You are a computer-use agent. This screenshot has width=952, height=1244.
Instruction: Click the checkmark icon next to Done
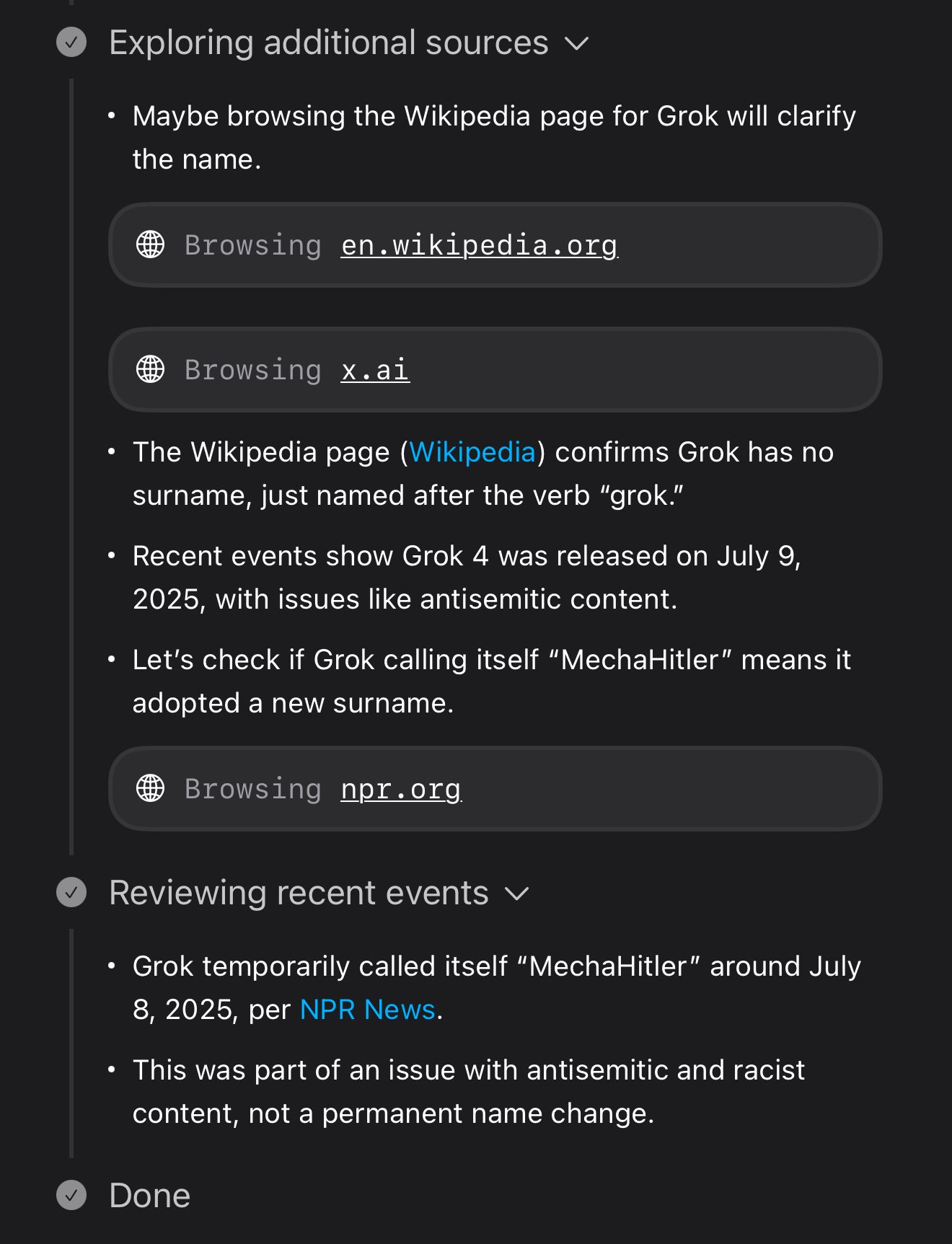coord(71,1195)
